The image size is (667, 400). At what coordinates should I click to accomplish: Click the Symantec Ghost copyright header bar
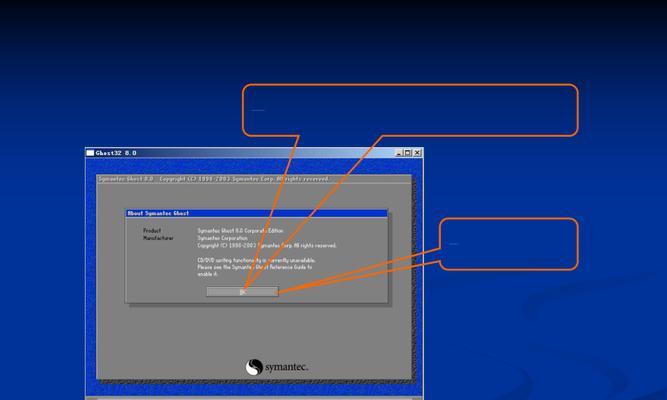click(x=254, y=179)
